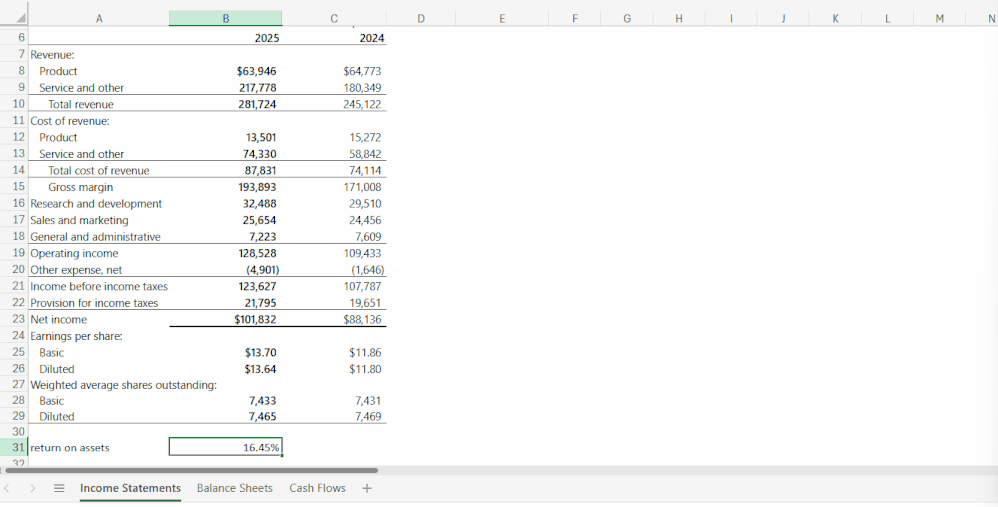998x507 pixels.
Task: Select row 31 header
Action: pyautogui.click(x=14, y=447)
